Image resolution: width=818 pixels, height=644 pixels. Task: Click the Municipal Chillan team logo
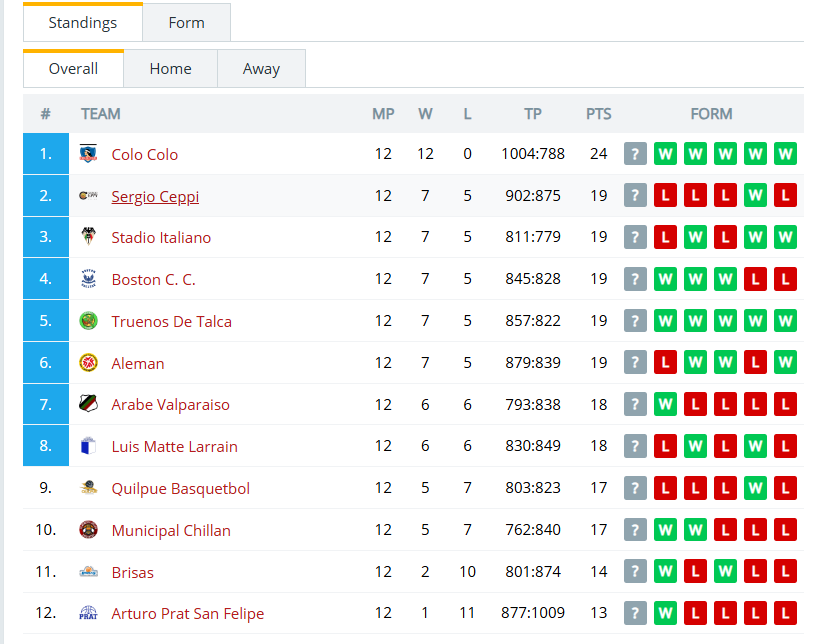88,530
